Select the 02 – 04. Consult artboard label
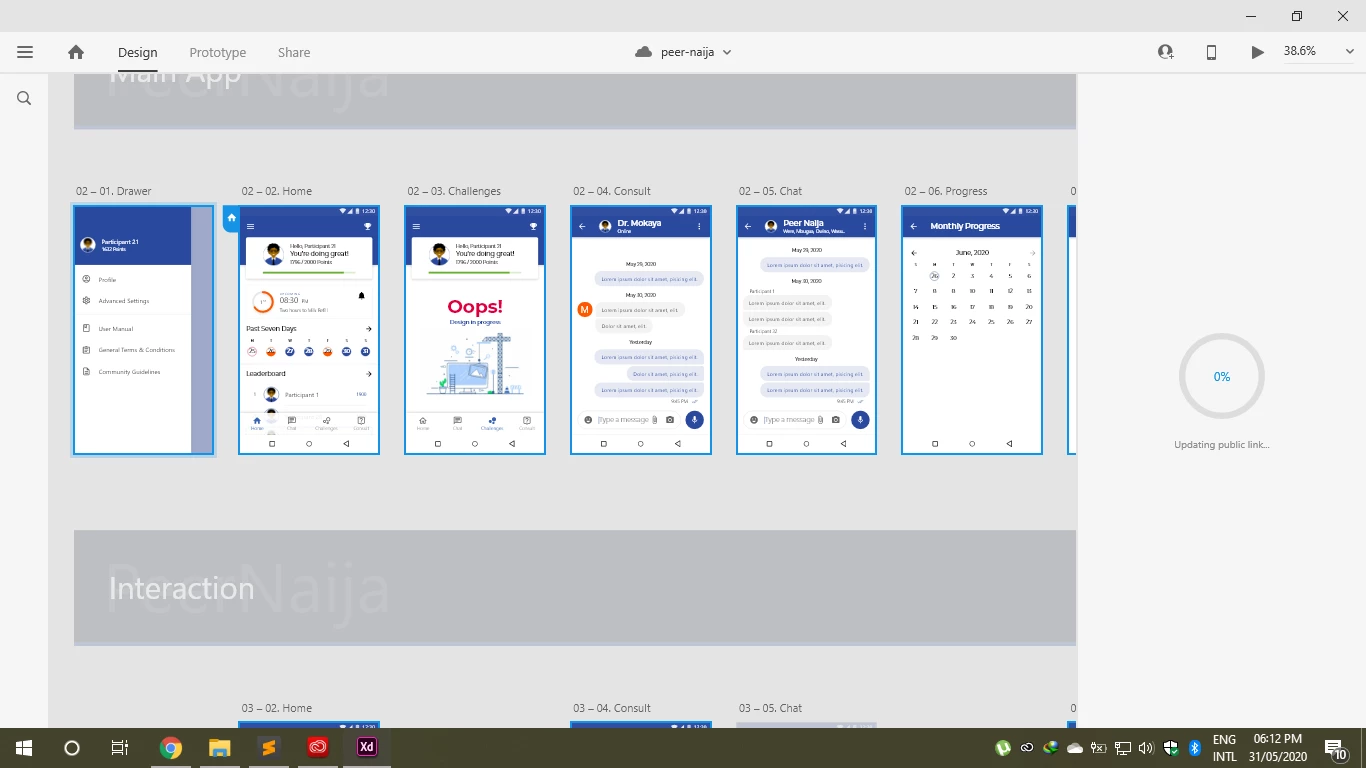Viewport: 1366px width, 768px height. [x=612, y=191]
